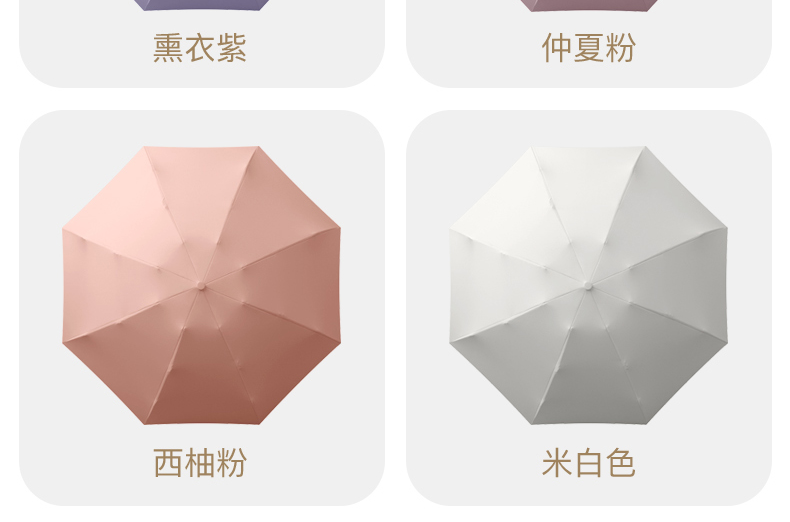Click the 仲夏粉 color label
The width and height of the screenshot is (790, 522).
pyautogui.click(x=588, y=48)
